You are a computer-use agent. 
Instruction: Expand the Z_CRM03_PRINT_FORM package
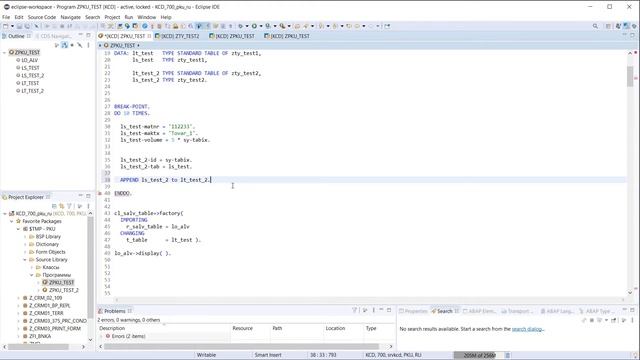[x=18, y=329]
